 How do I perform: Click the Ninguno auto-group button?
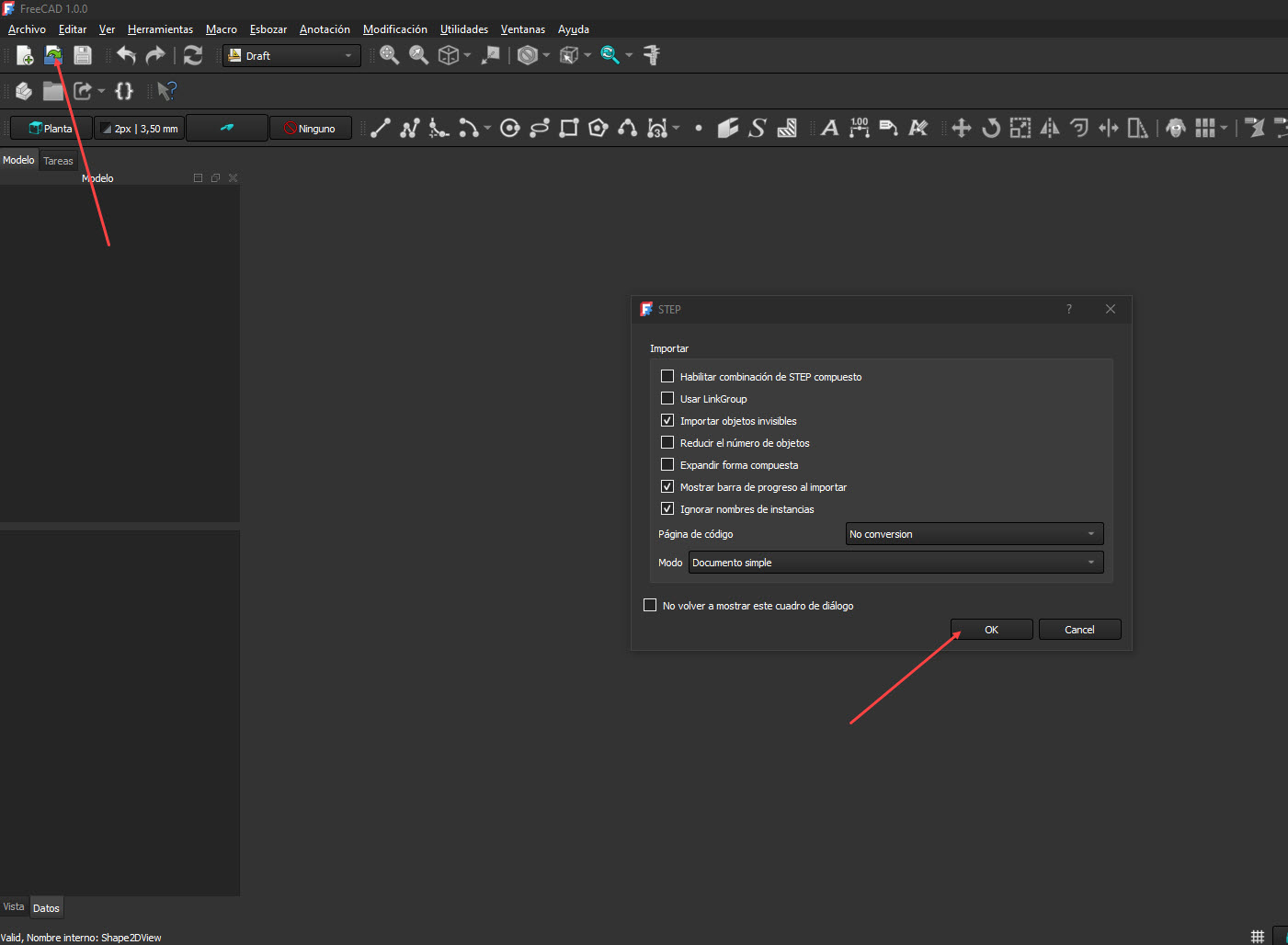point(310,129)
